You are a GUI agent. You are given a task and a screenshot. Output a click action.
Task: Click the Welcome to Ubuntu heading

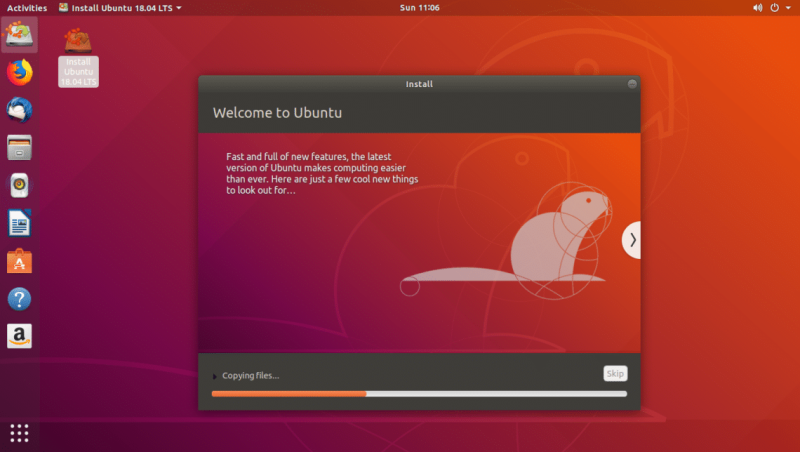coord(277,113)
